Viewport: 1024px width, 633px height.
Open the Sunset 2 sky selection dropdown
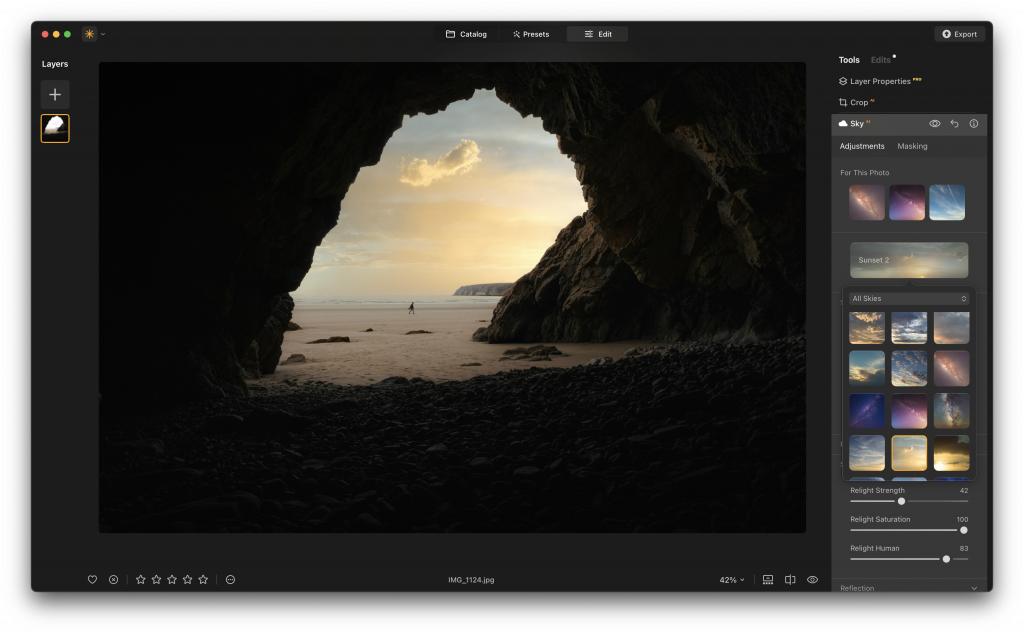point(909,260)
